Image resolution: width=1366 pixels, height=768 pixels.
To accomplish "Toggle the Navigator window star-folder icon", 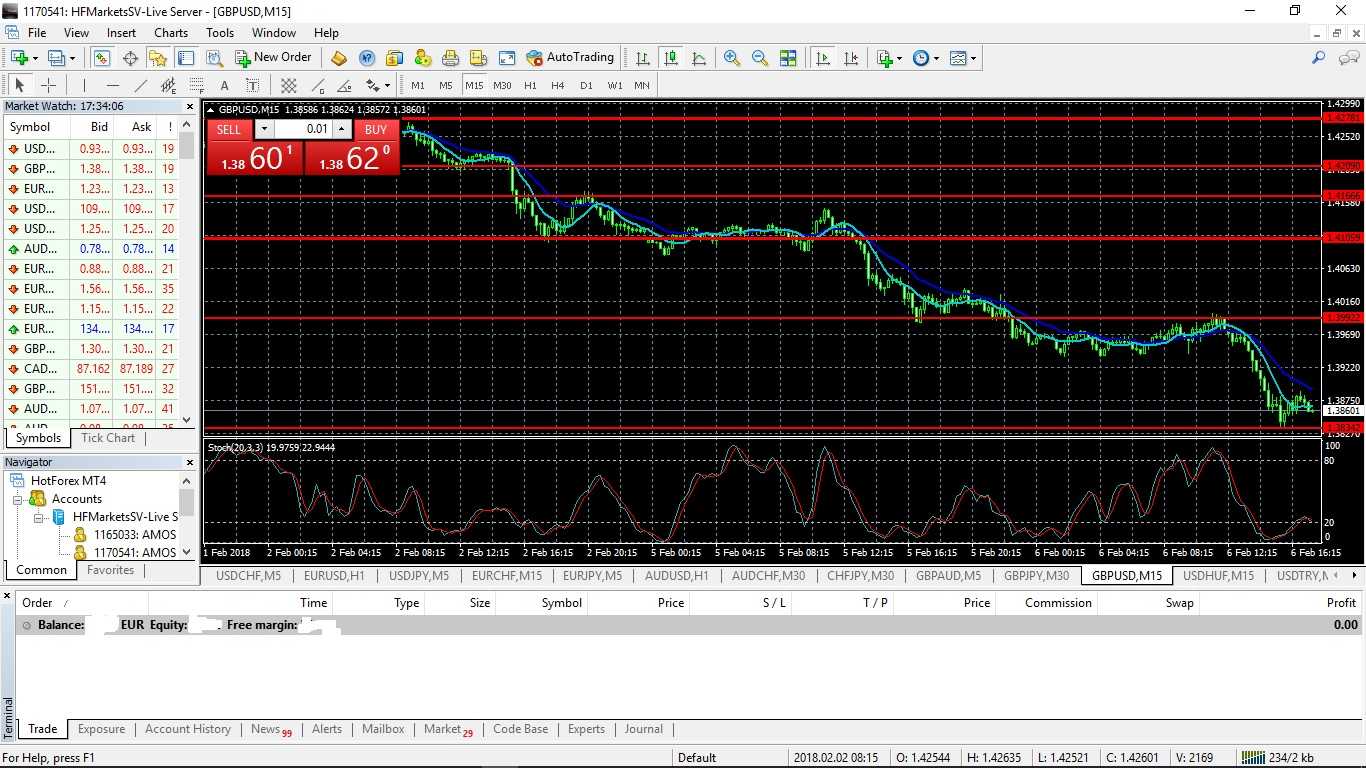I will tap(158, 58).
